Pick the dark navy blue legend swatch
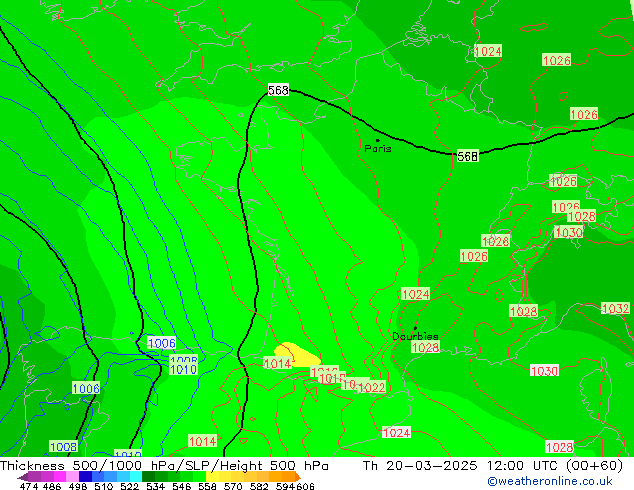Image resolution: width=634 pixels, height=490 pixels. pyautogui.click(x=85, y=476)
